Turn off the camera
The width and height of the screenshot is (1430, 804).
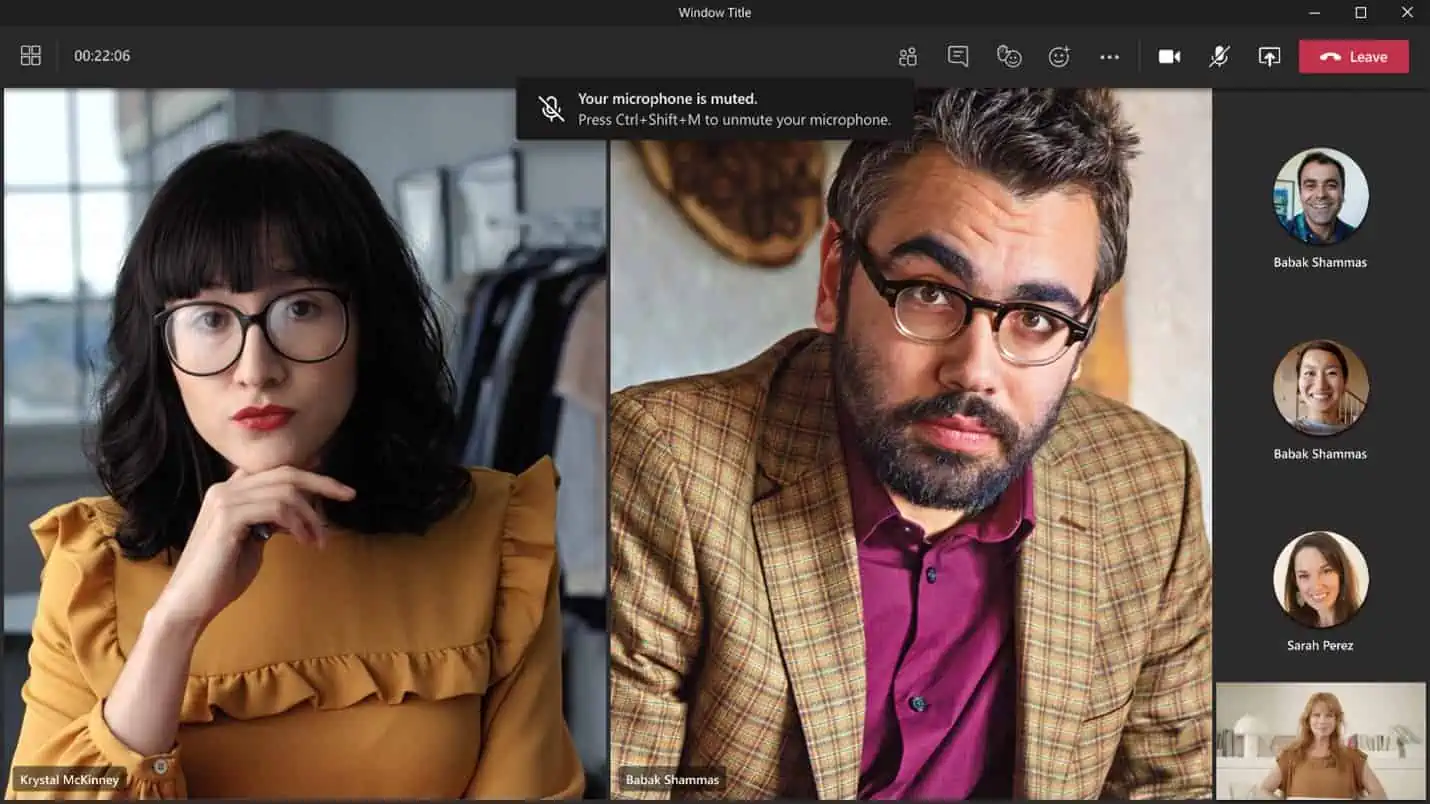pyautogui.click(x=1169, y=57)
